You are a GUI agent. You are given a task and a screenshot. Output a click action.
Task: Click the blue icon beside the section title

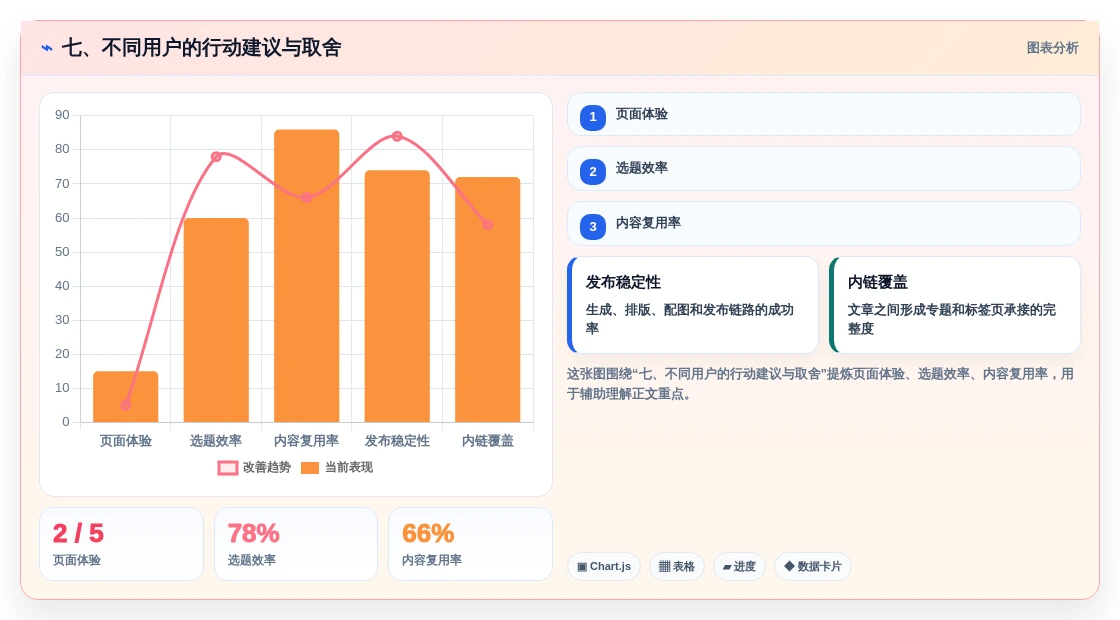(47, 48)
